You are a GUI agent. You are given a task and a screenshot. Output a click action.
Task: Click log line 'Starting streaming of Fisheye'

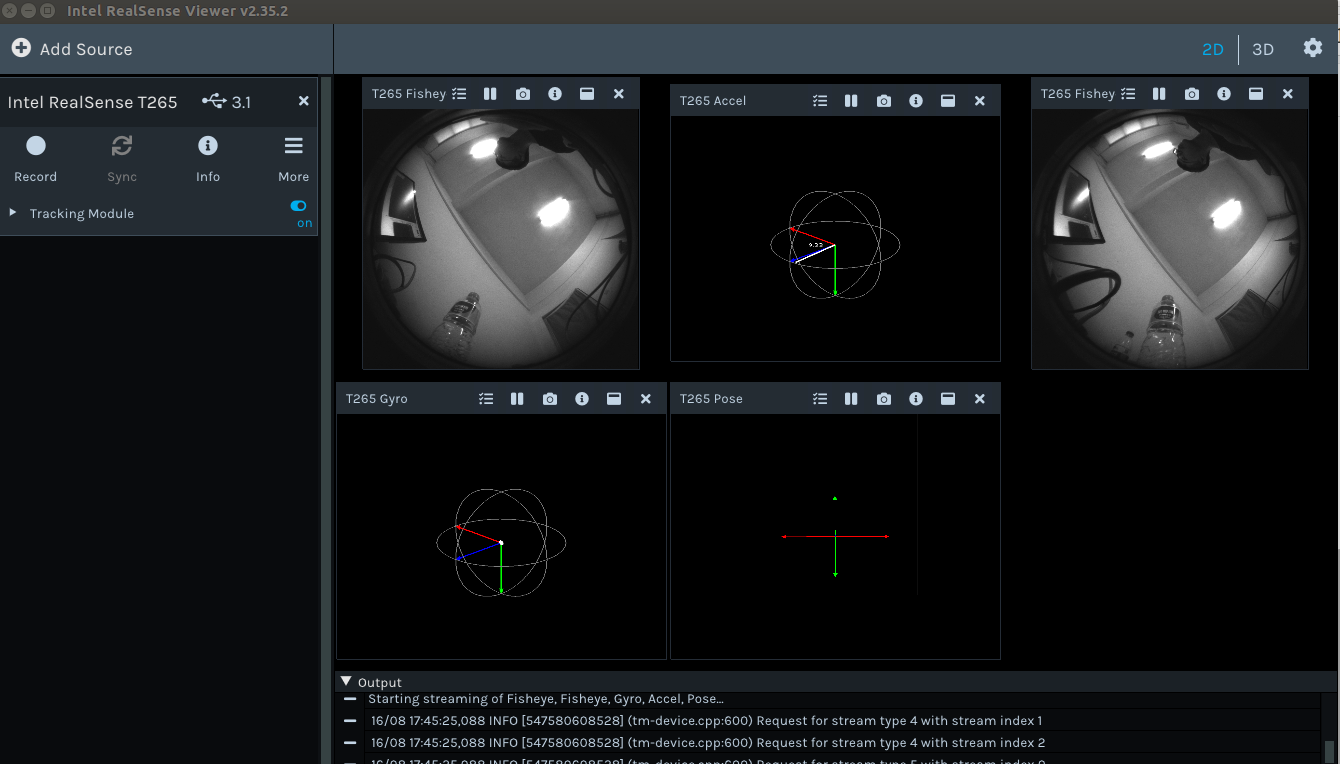click(546, 699)
